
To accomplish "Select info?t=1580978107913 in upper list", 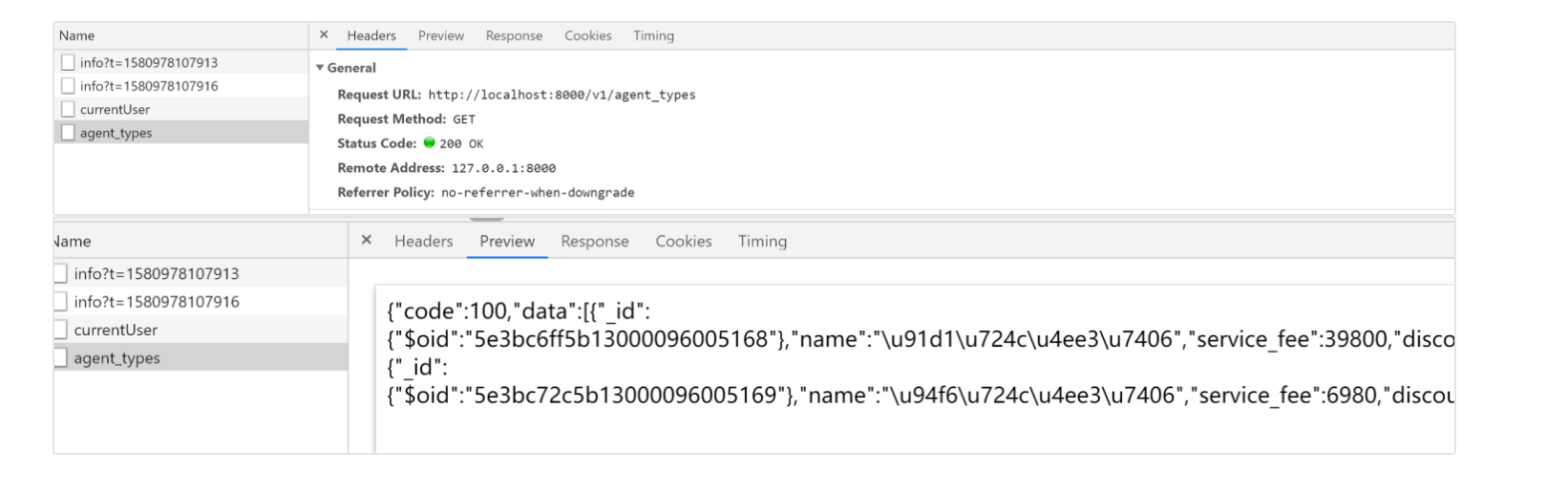I will [181, 62].
